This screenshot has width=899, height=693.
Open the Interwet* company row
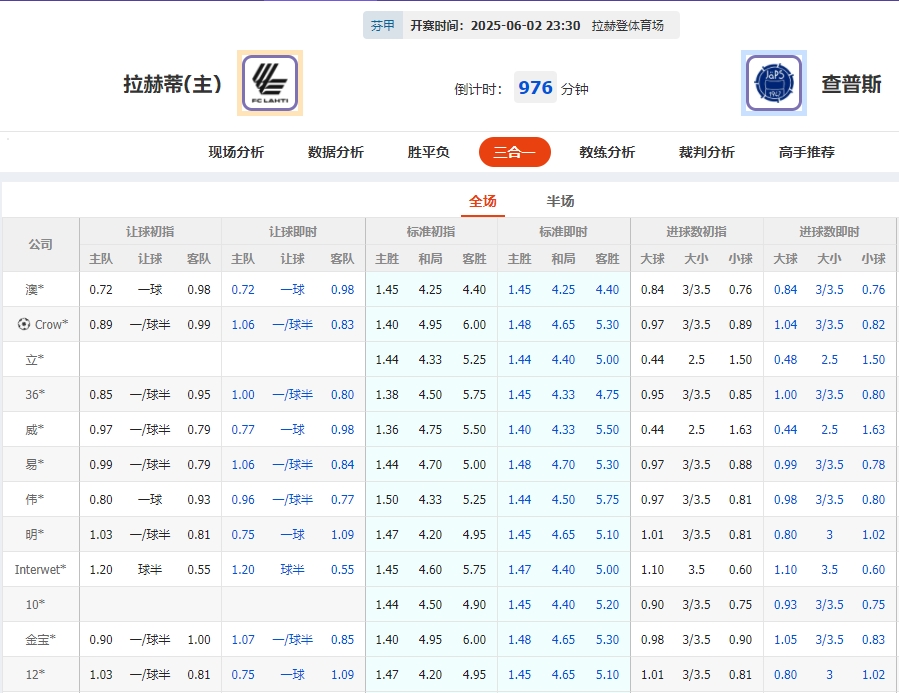[x=39, y=569]
